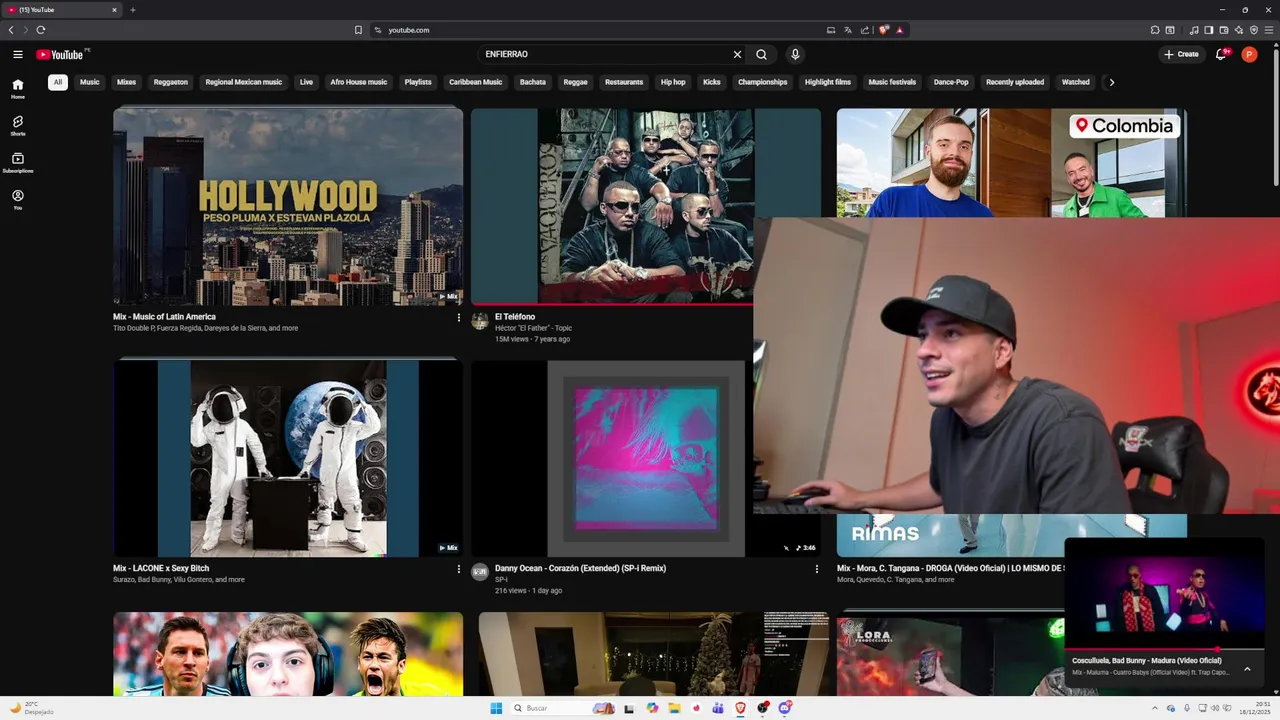
Task: Click the miniplayer video thumbnail
Action: (x=1165, y=594)
